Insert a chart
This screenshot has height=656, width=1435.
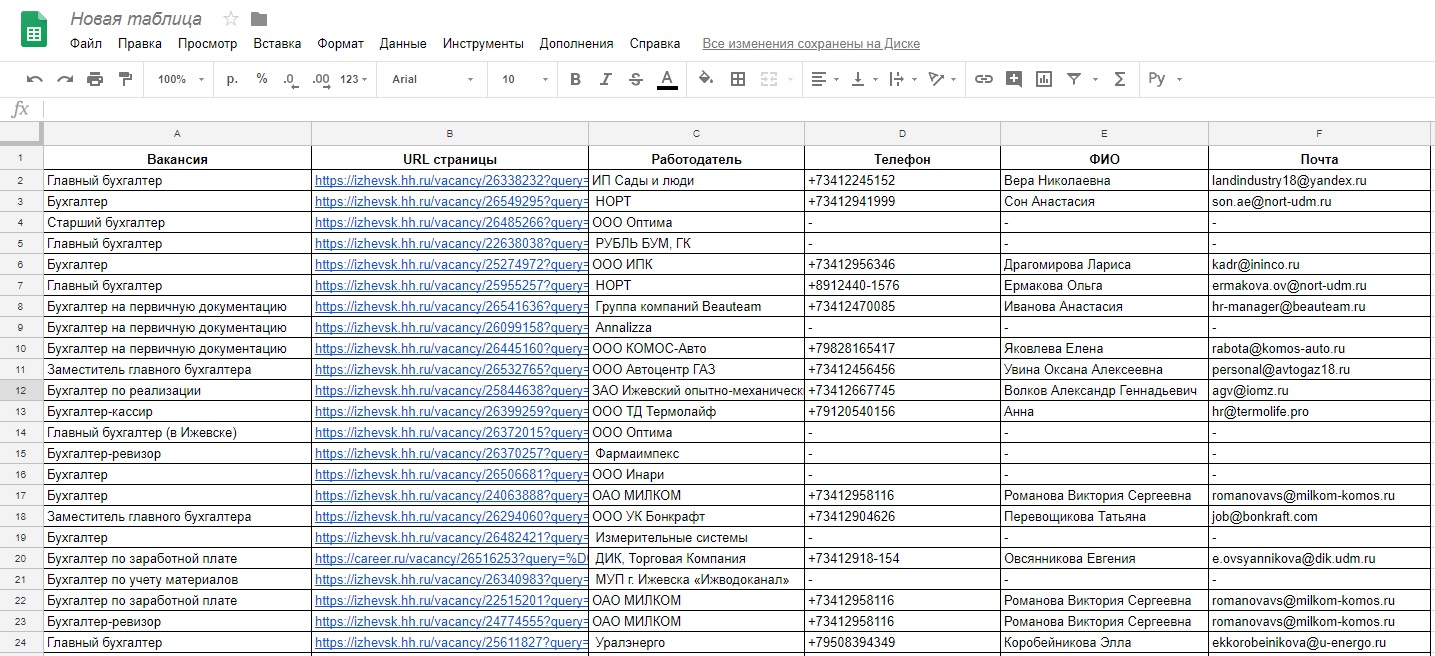1044,79
